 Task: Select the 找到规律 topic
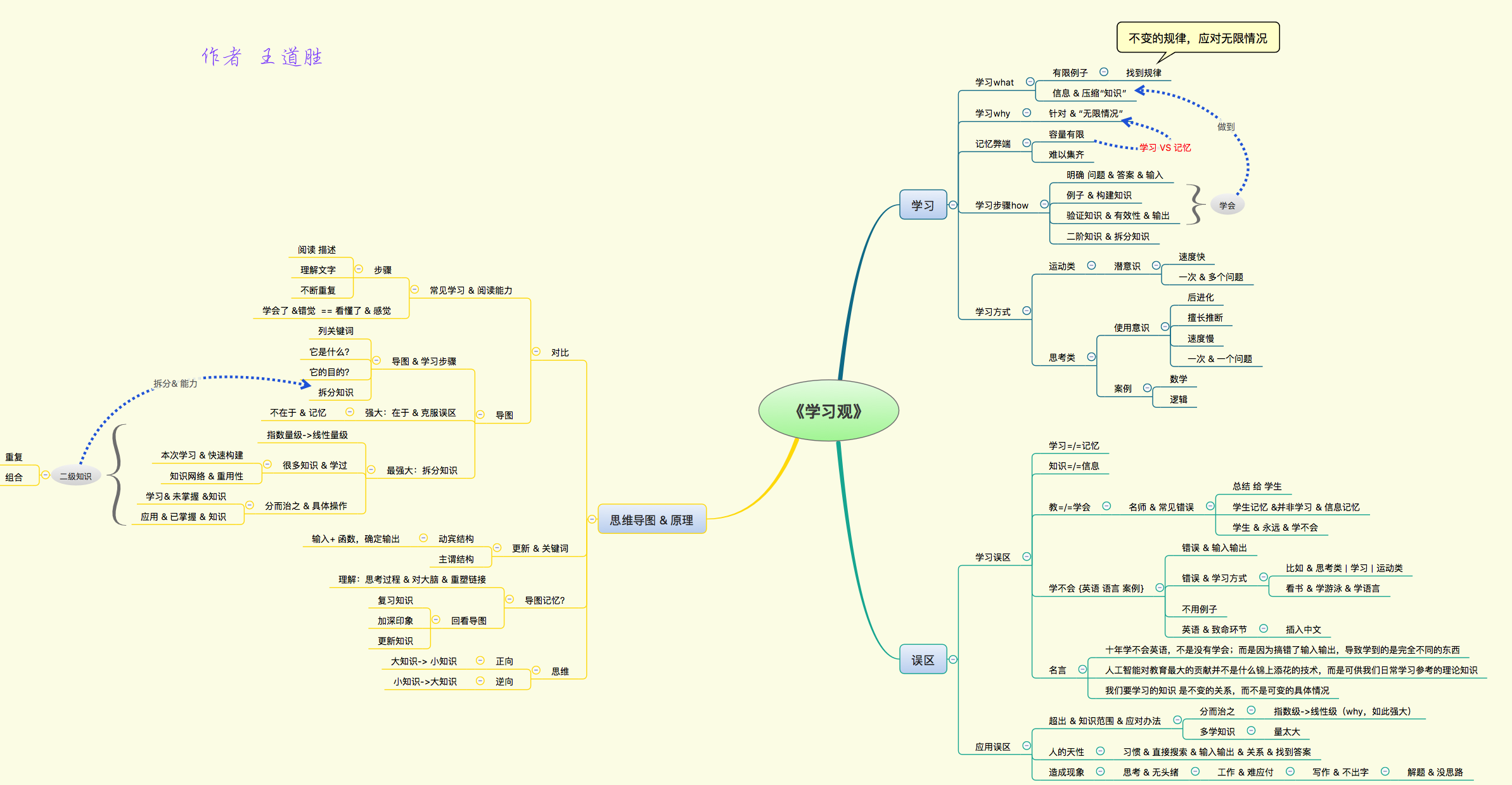1143,73
